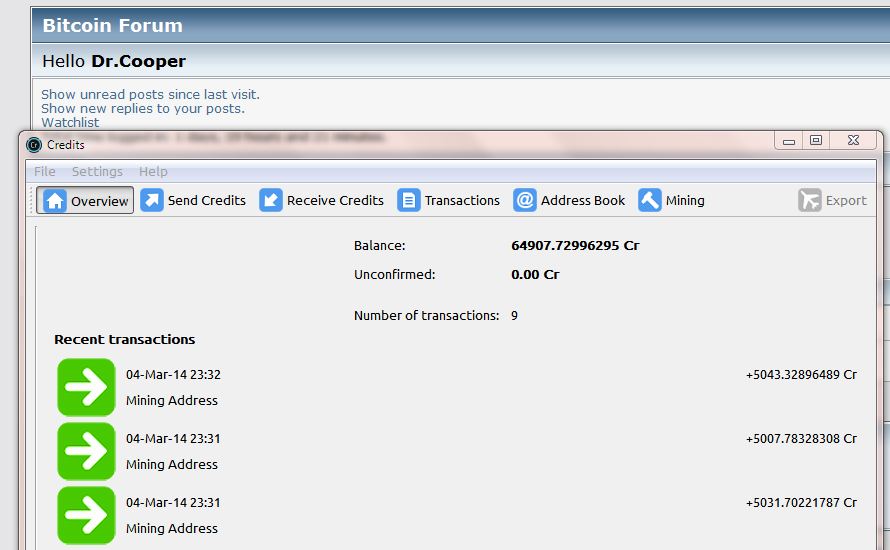Go to Send Credits page

pos(207,200)
